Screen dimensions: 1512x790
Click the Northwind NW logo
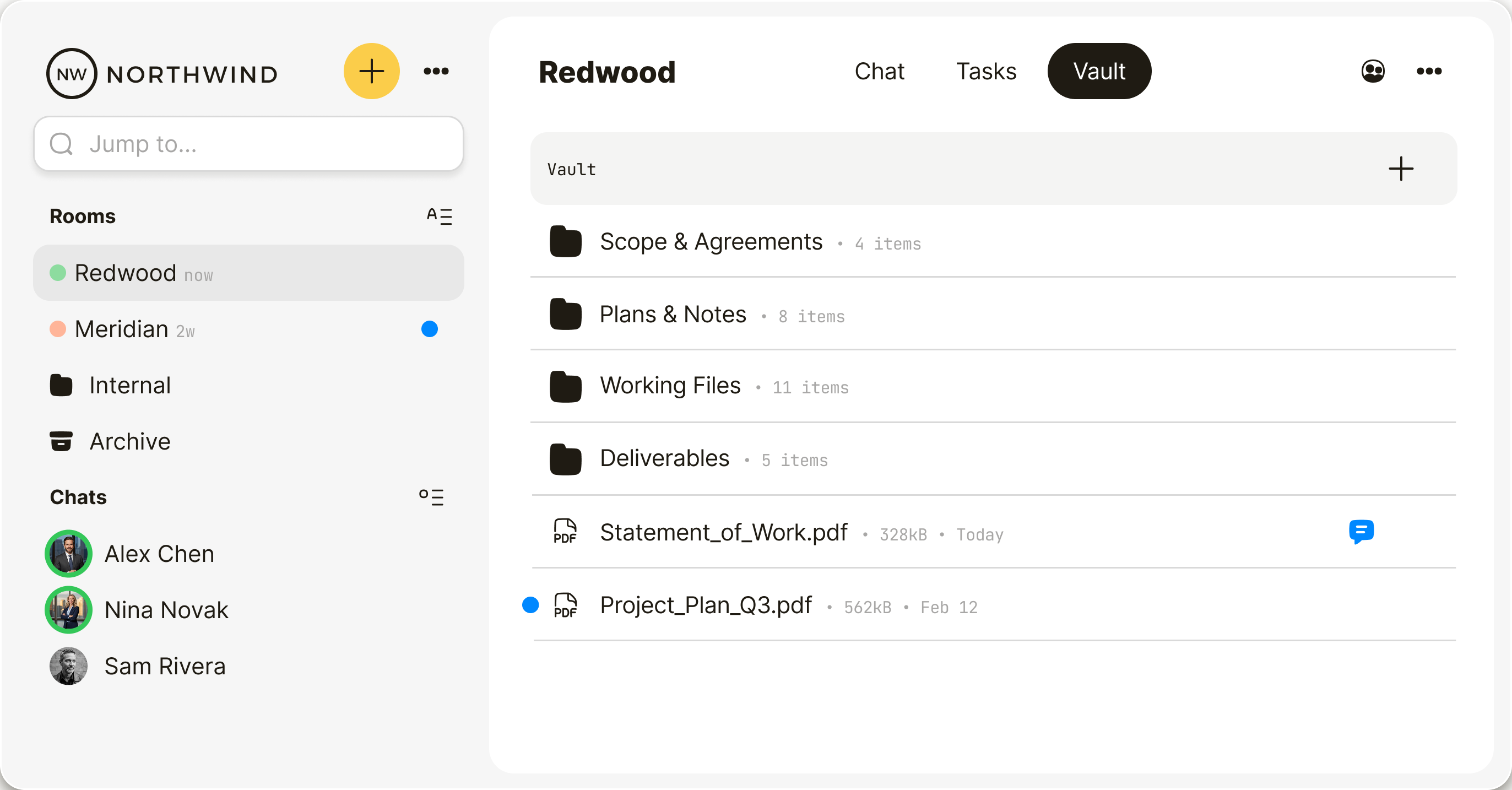coord(72,74)
